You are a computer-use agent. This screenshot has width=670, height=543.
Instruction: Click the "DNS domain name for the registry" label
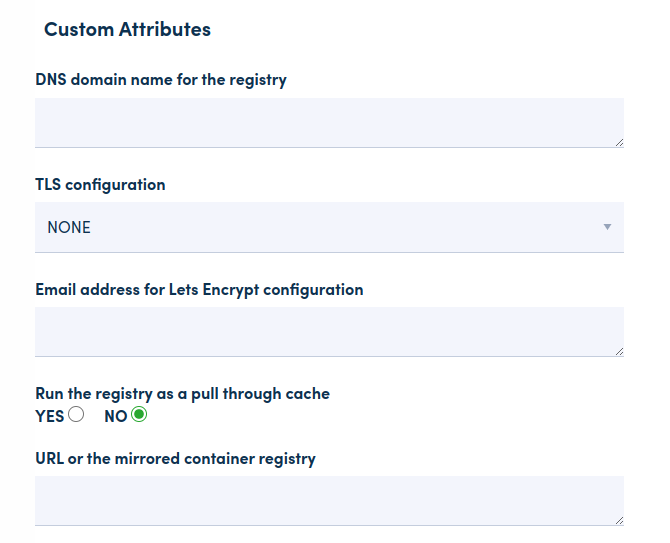(x=161, y=80)
